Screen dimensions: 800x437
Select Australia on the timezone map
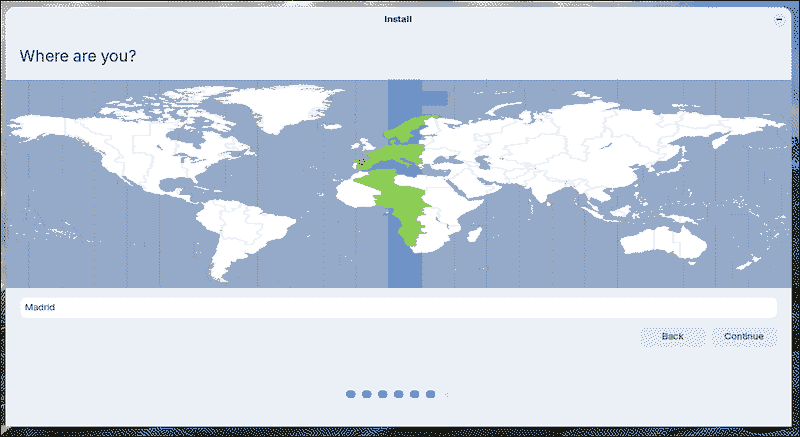click(x=664, y=242)
